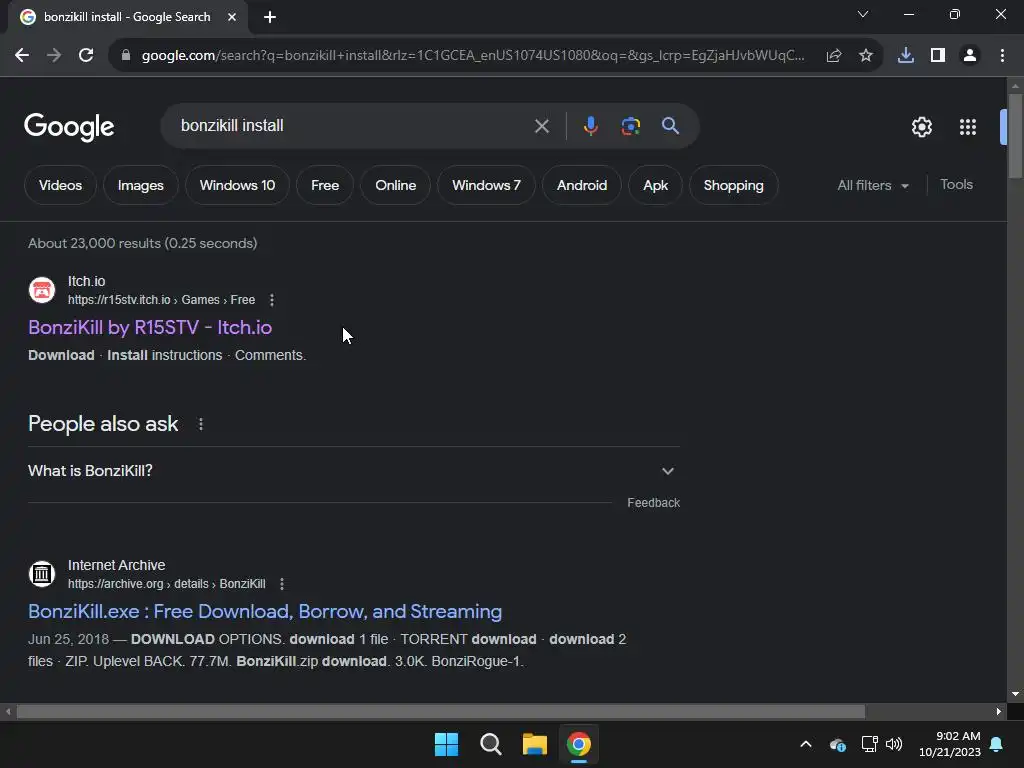This screenshot has width=1024, height=768.
Task: Select the Android filter chip
Action: click(581, 185)
